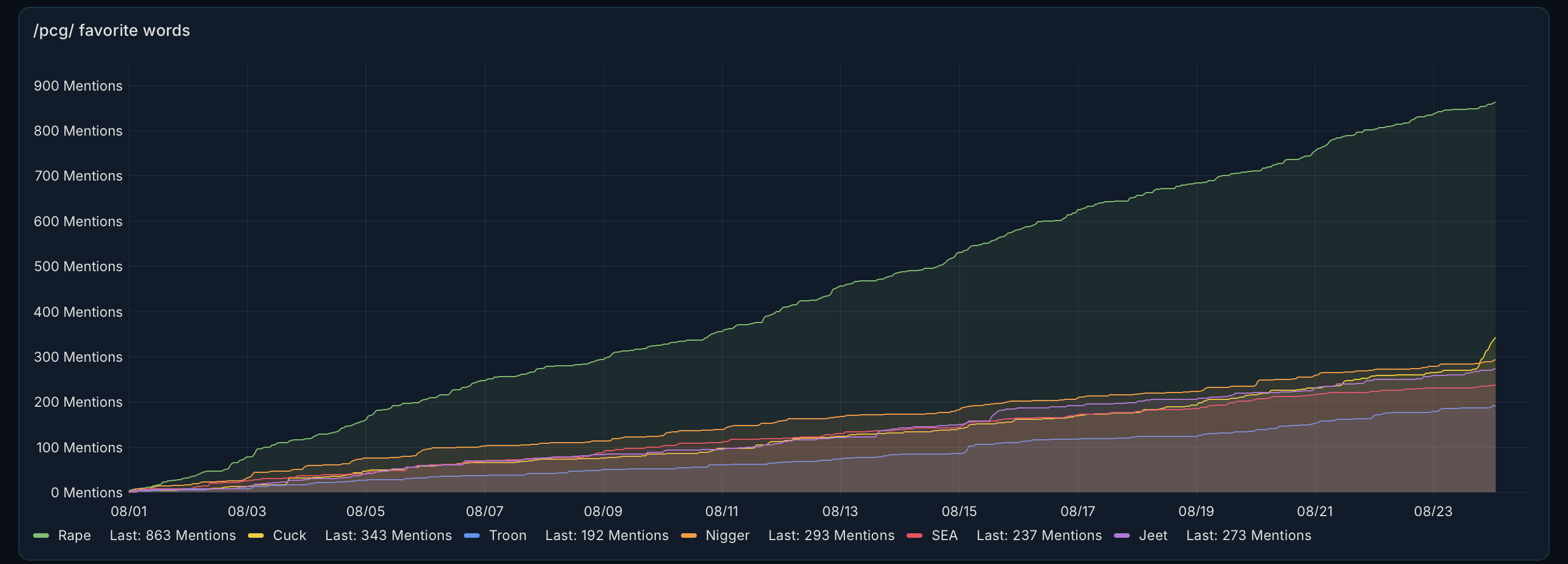Open the "/pcg/ favorite words" panel title
This screenshot has height=564, width=1568.
[112, 30]
